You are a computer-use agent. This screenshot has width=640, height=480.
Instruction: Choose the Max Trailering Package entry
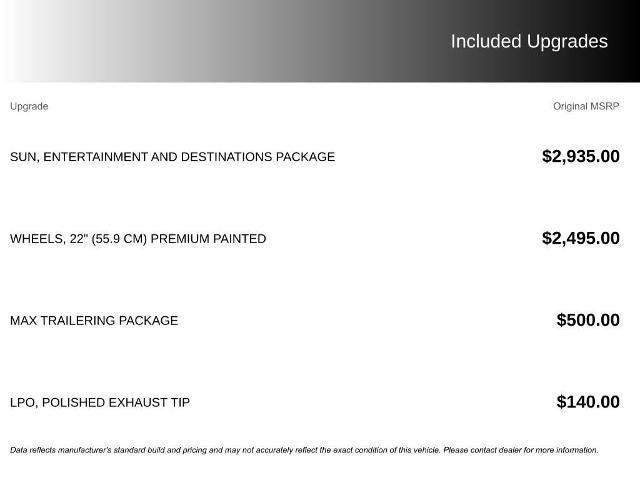[x=94, y=321]
